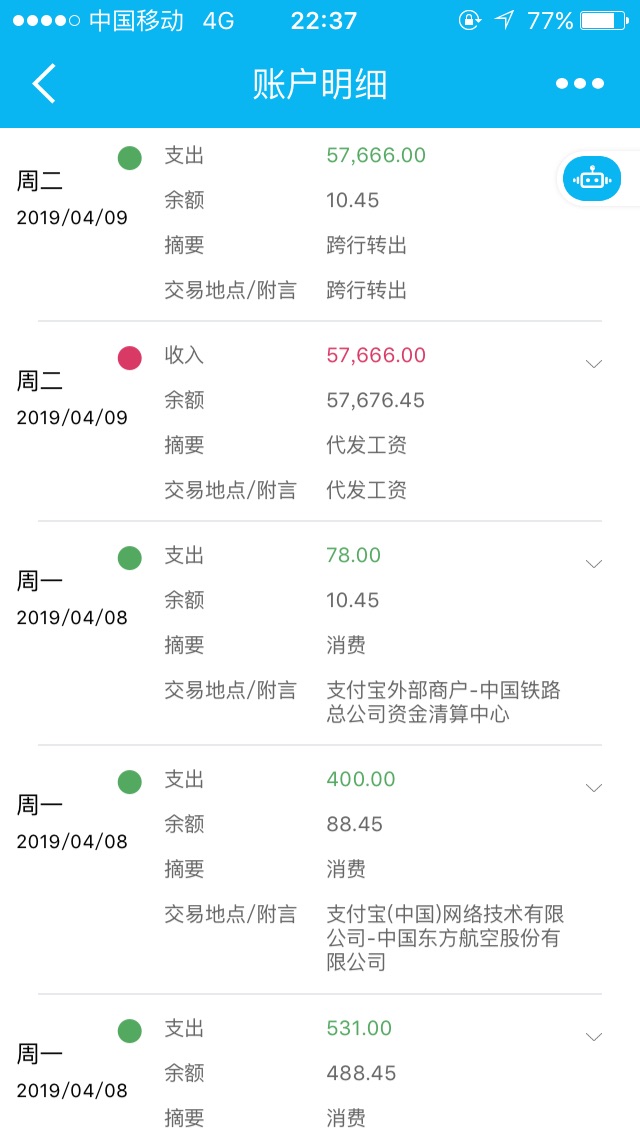Image resolution: width=640 pixels, height=1136 pixels.
Task: Tap green dot beside the 531.00 expense
Action: [130, 1030]
